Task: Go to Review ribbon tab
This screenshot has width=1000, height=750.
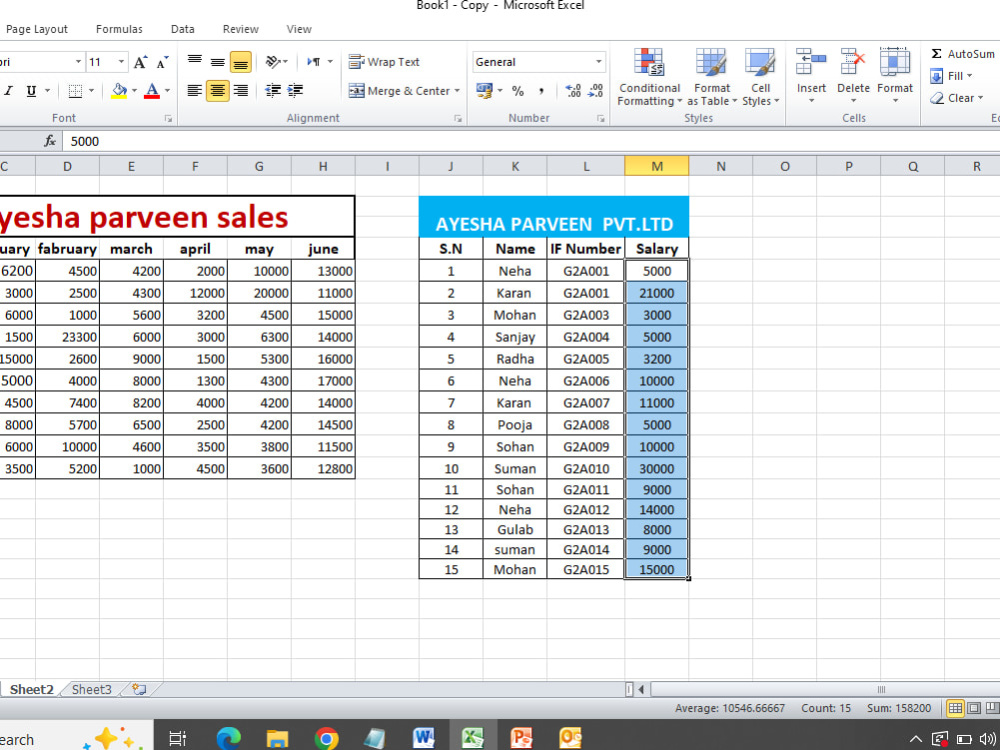Action: 240,29
